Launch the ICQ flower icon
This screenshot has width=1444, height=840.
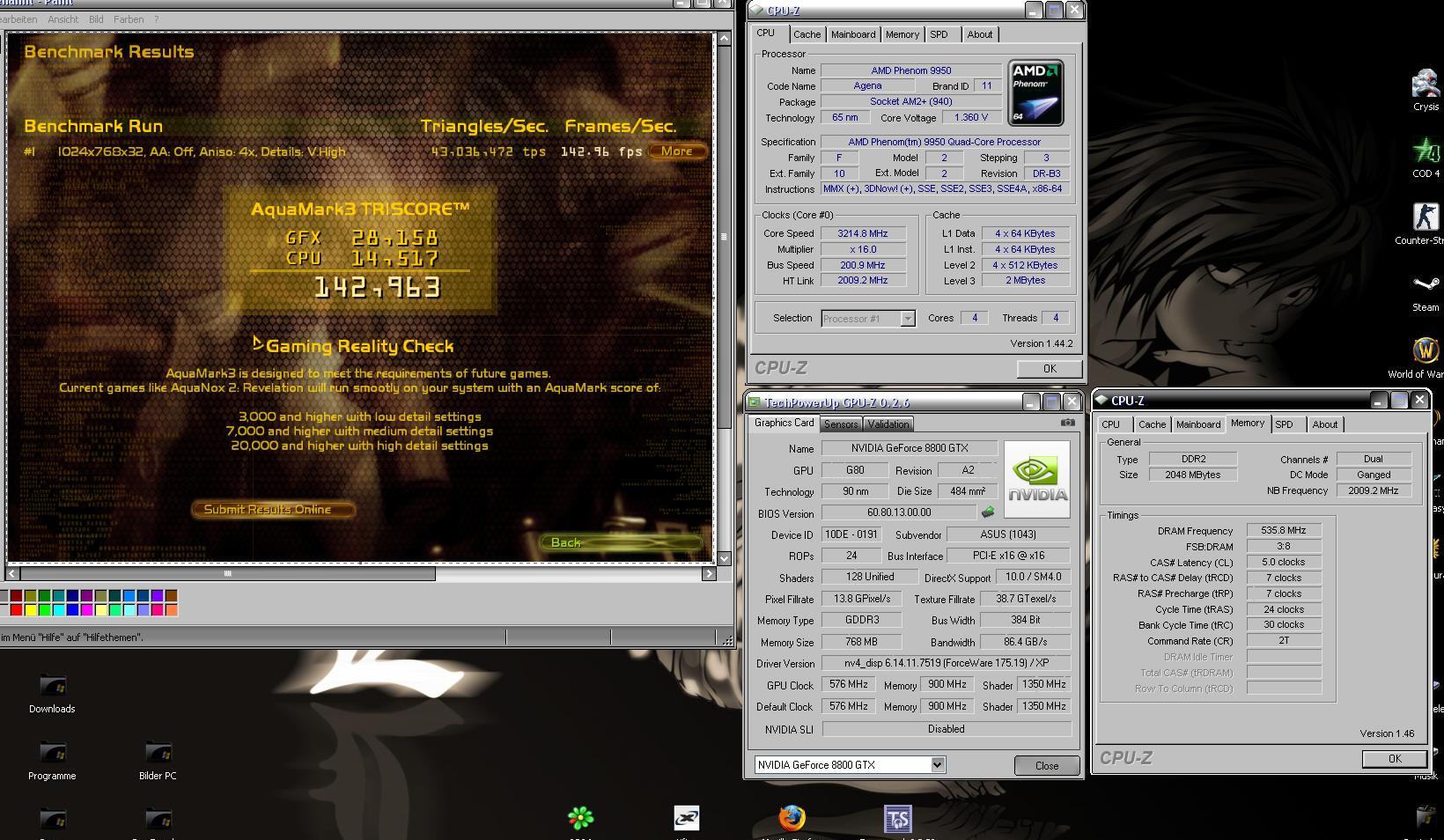point(580,819)
